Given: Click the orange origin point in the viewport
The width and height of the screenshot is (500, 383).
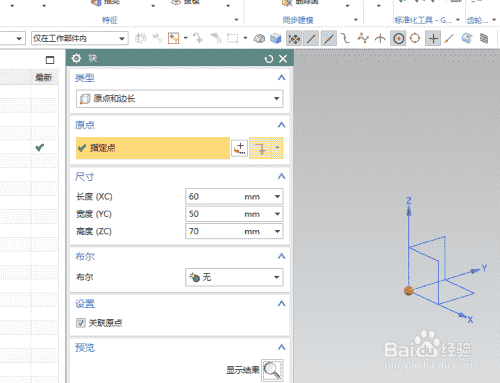Looking at the screenshot, I should point(409,291).
